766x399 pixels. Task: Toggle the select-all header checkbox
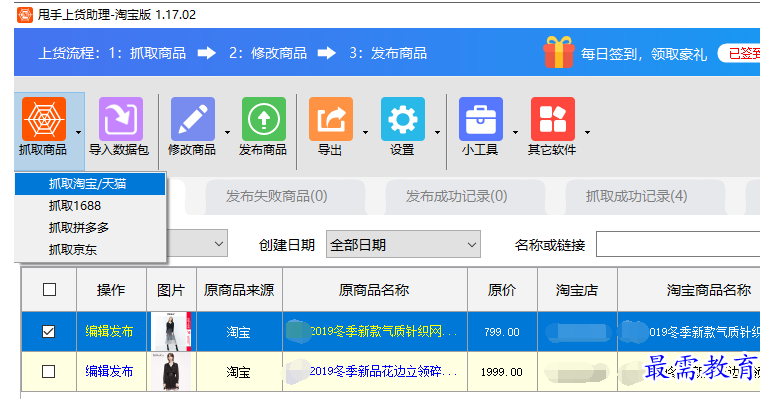point(49,290)
